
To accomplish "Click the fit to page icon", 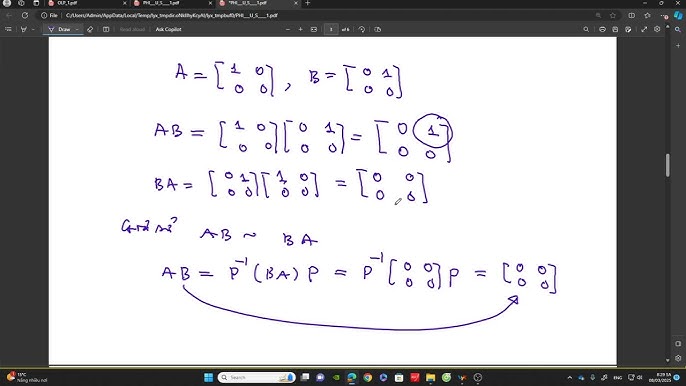I will point(314,29).
